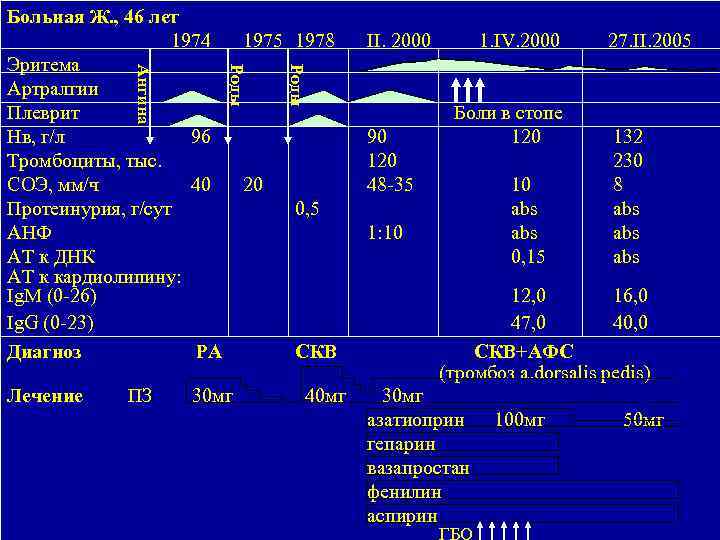Click the "фенилин" drug label
Viewport: 720px width, 540px height.
click(x=404, y=492)
